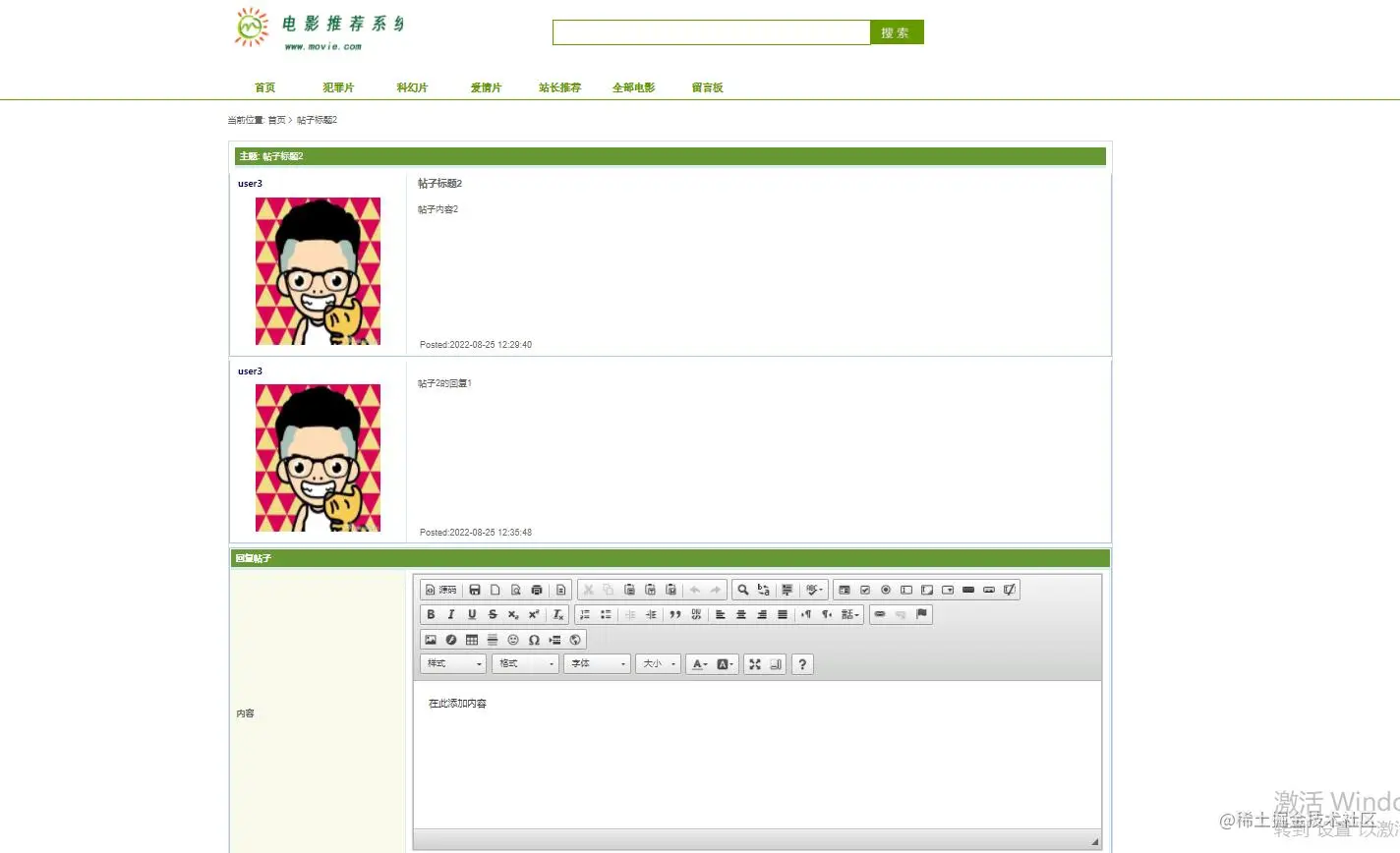Click the Anchor flag icon
The height and width of the screenshot is (853, 1400).
[921, 614]
